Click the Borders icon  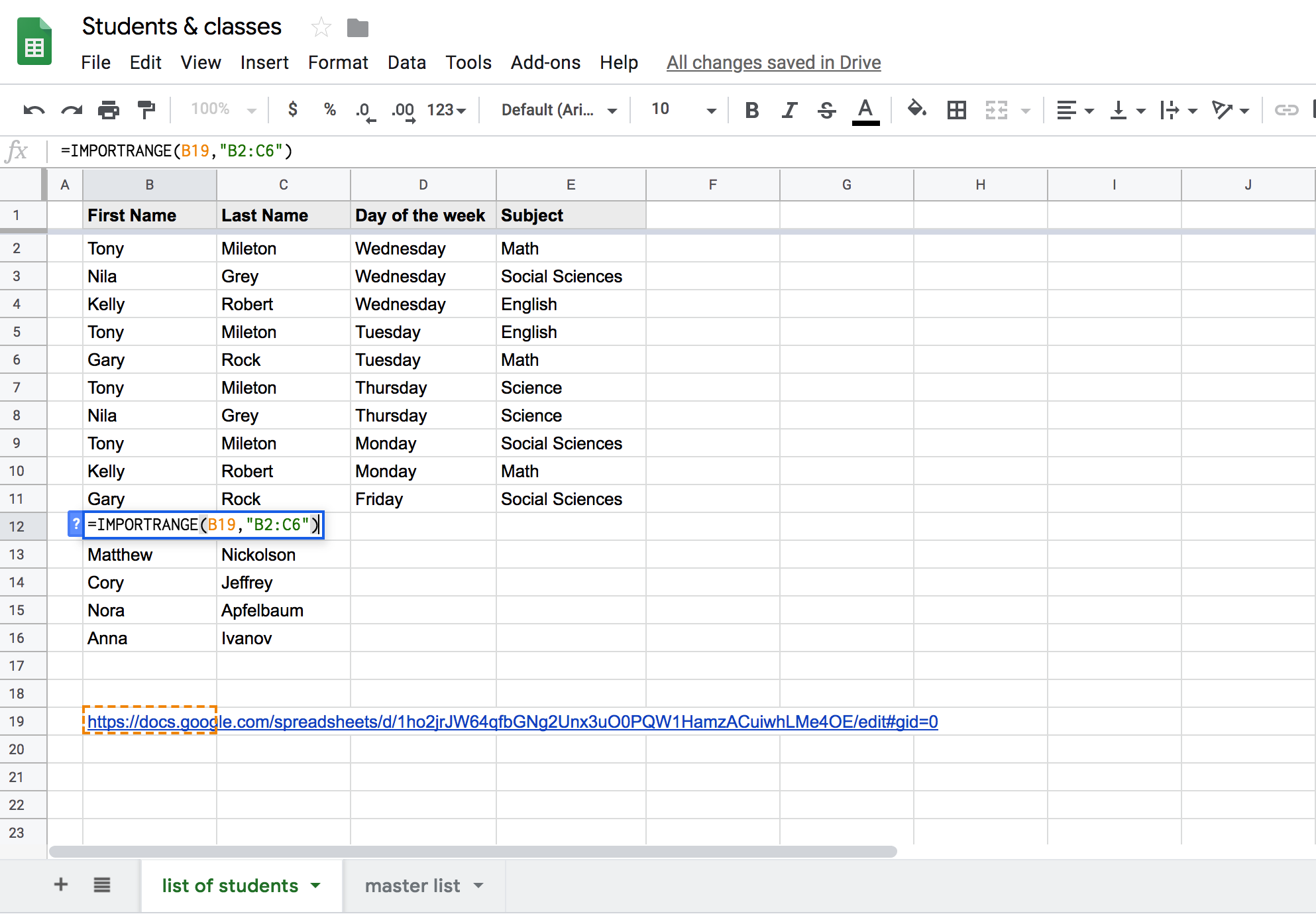(956, 110)
